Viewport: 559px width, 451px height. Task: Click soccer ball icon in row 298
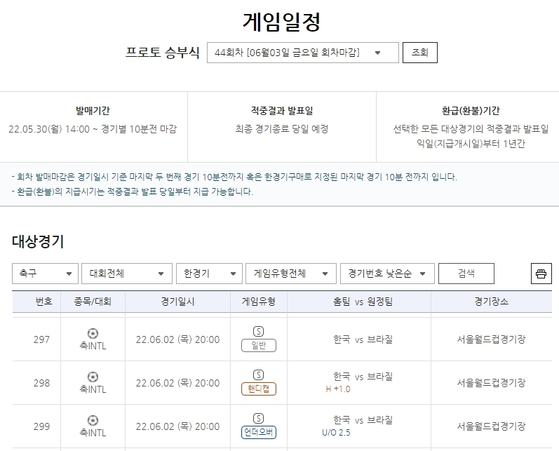tap(93, 377)
